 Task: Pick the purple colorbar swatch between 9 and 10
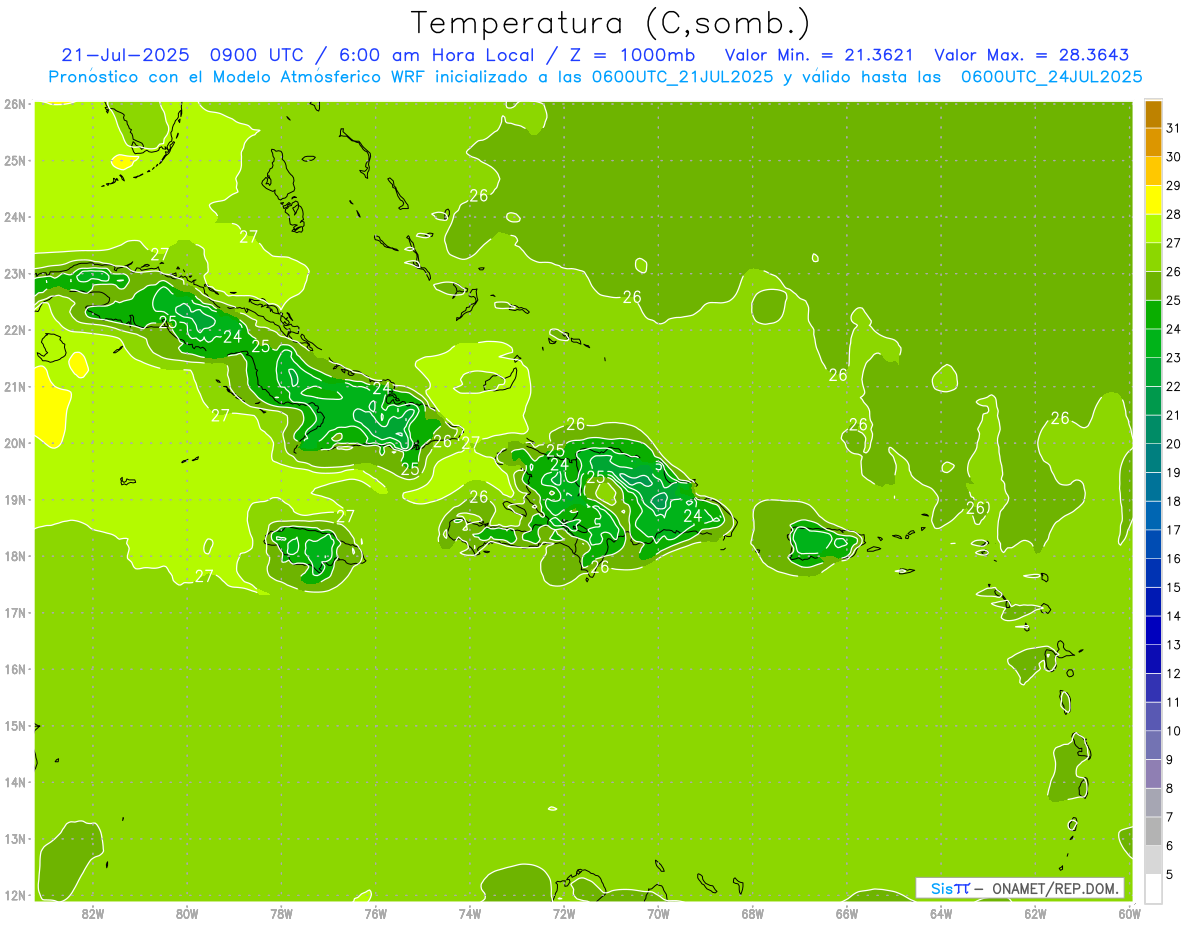tap(1153, 745)
